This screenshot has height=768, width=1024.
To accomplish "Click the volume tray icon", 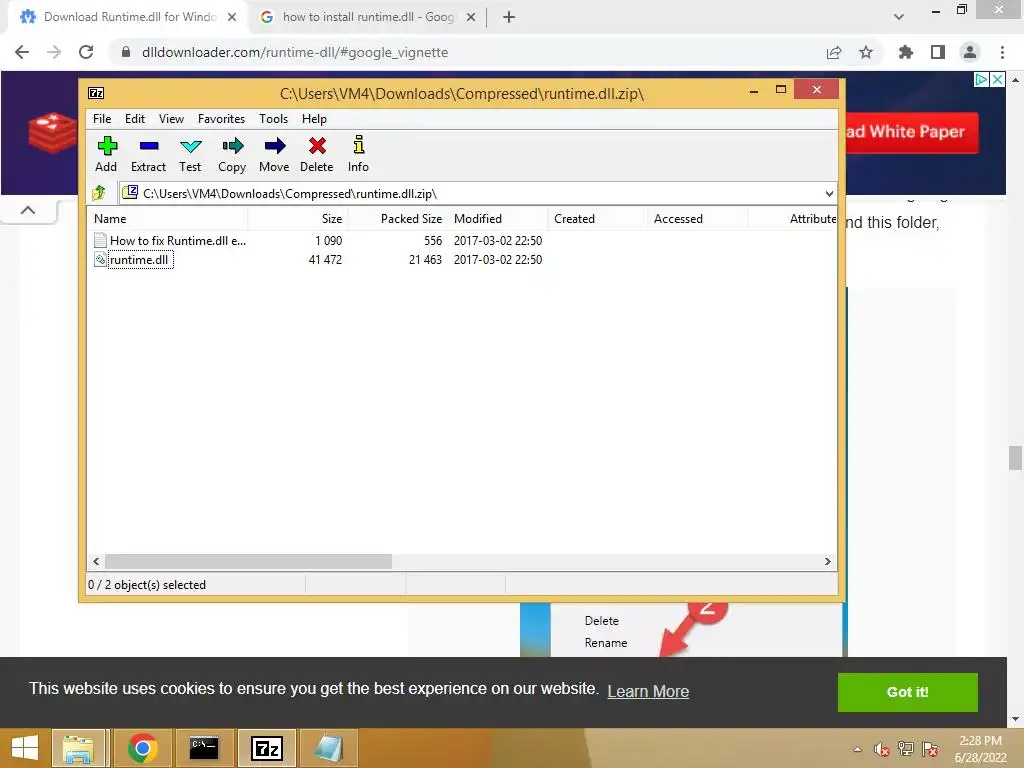I will (882, 750).
